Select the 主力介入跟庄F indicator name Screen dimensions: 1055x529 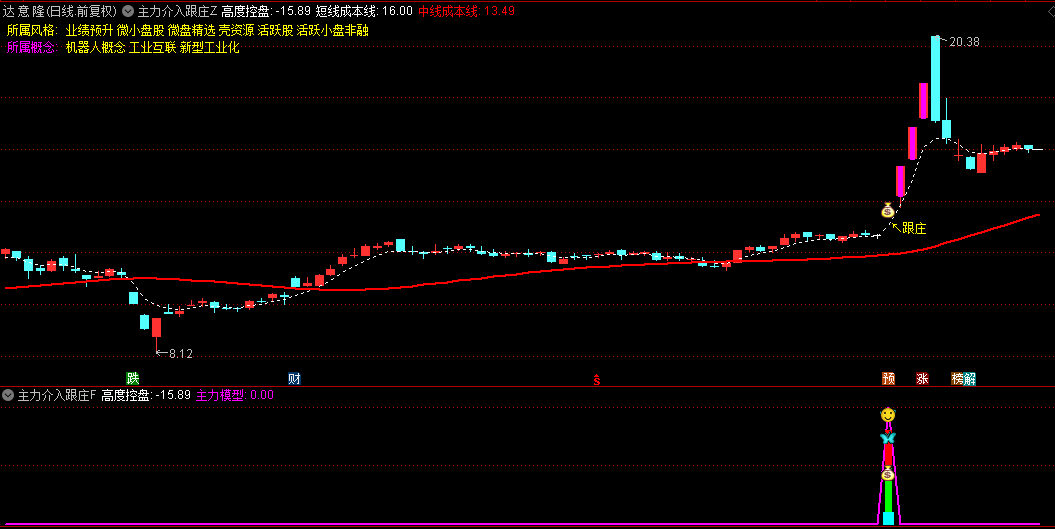coord(57,395)
